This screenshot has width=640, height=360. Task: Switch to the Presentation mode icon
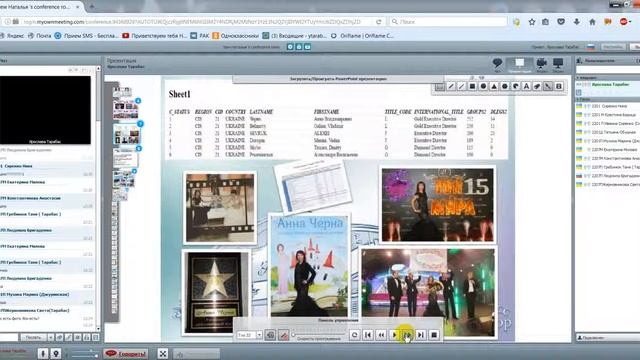coord(520,64)
